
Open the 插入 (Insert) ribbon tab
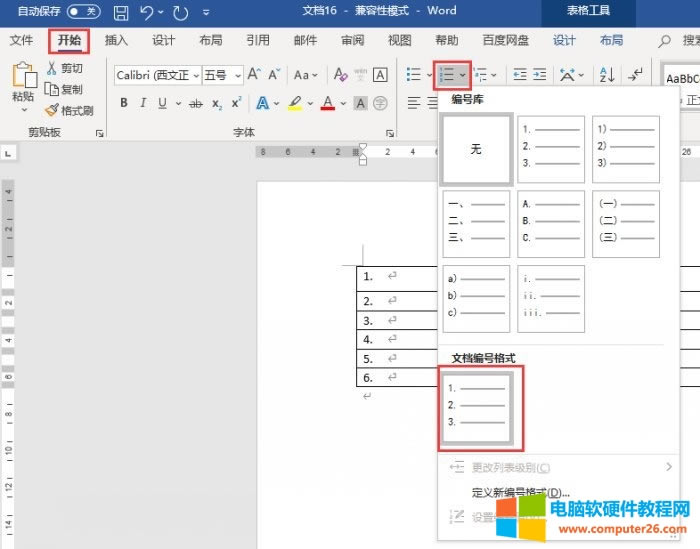point(116,40)
